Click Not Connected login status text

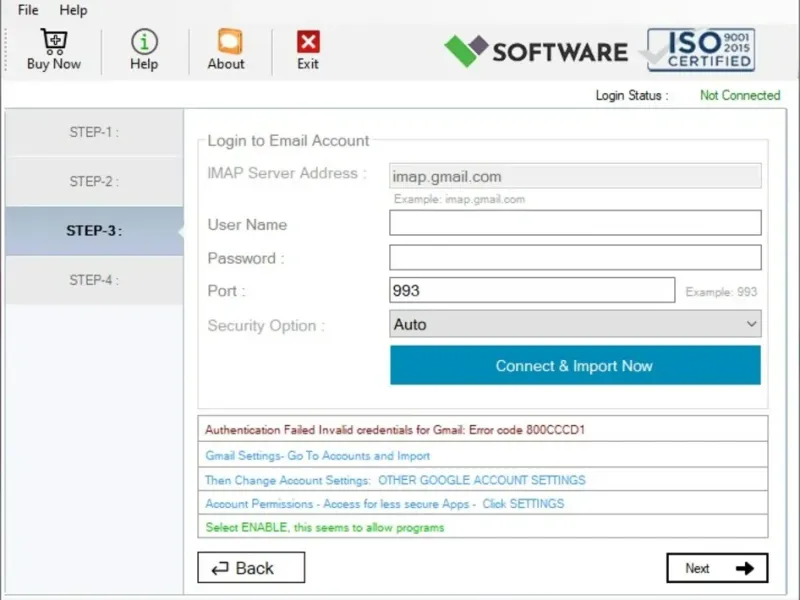pos(740,95)
